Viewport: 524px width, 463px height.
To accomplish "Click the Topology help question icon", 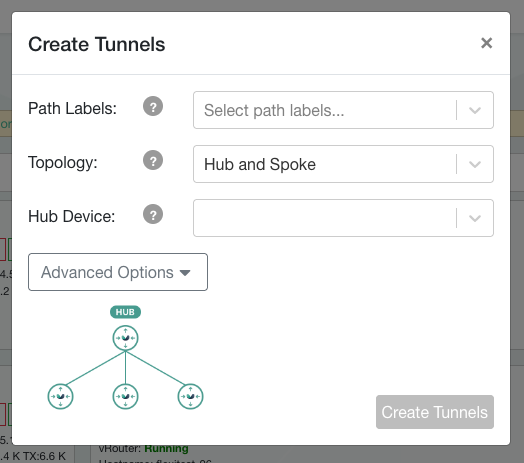I will click(153, 160).
